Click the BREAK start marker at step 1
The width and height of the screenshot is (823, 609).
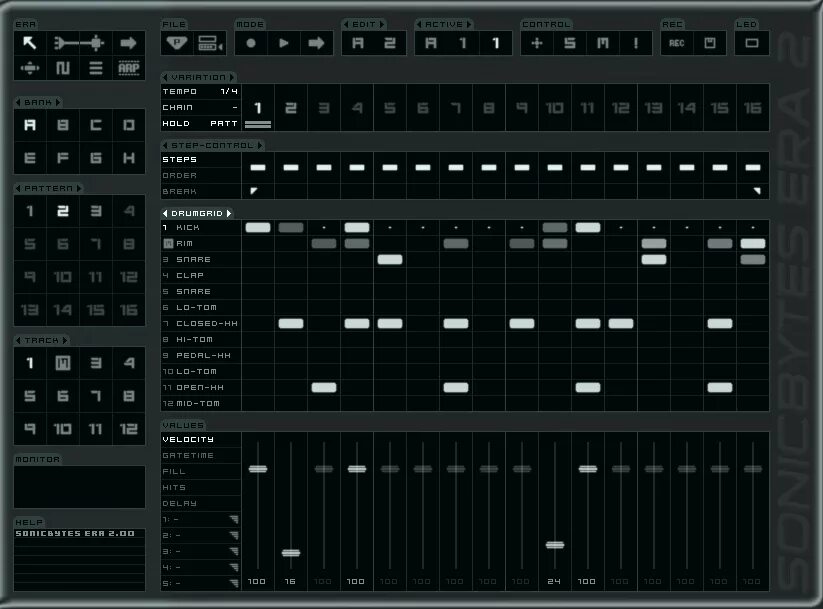pyautogui.click(x=254, y=191)
